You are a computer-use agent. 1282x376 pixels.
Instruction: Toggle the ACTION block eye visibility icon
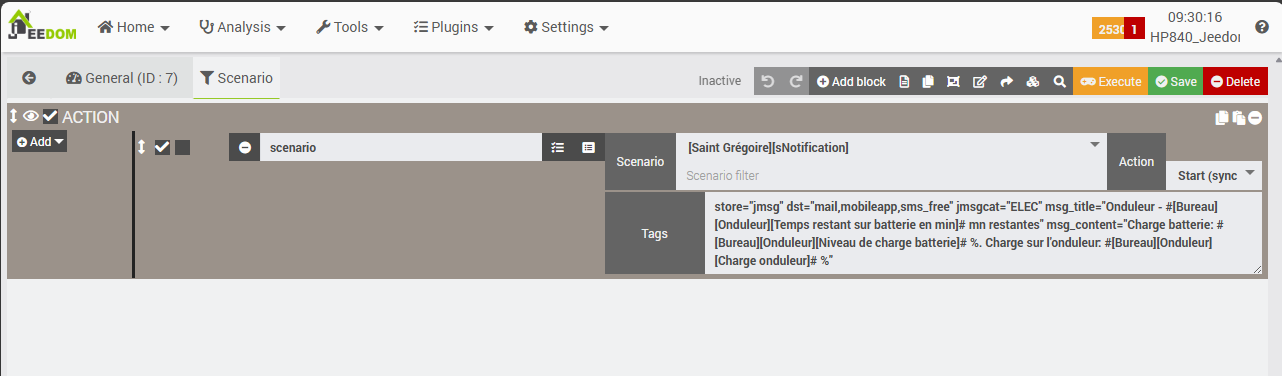(x=31, y=117)
